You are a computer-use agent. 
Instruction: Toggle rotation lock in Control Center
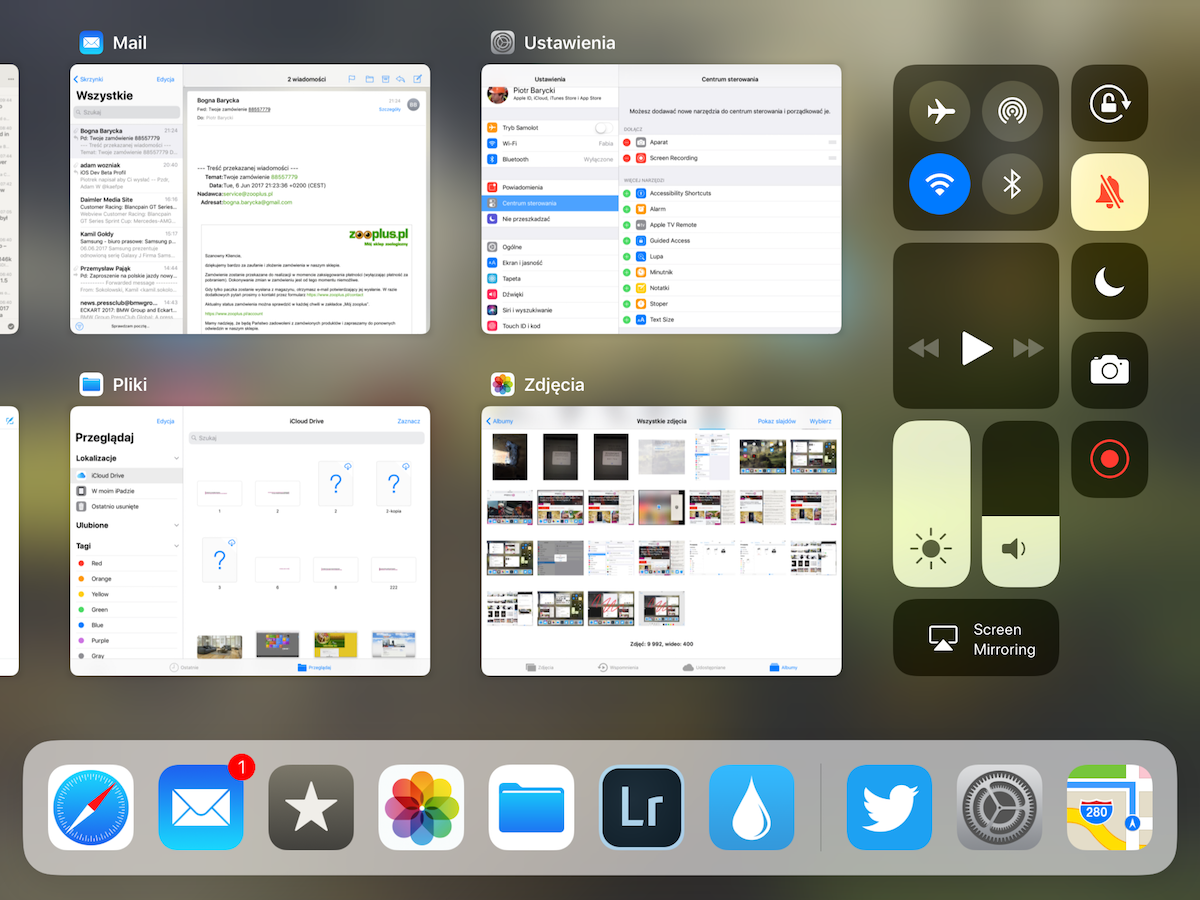(x=1109, y=103)
